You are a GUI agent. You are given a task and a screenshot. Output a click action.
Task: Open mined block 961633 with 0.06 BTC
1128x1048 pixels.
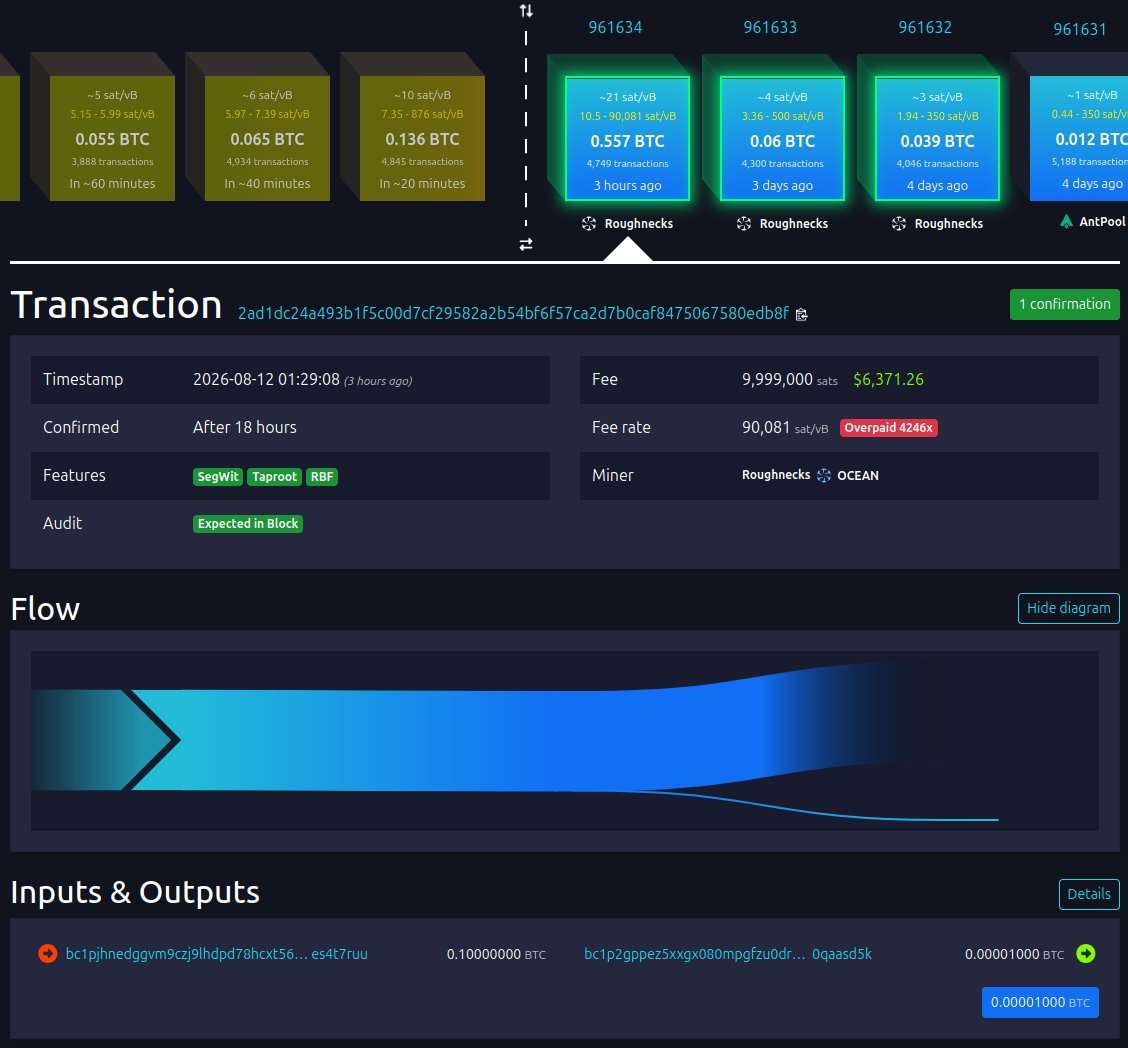click(x=782, y=138)
